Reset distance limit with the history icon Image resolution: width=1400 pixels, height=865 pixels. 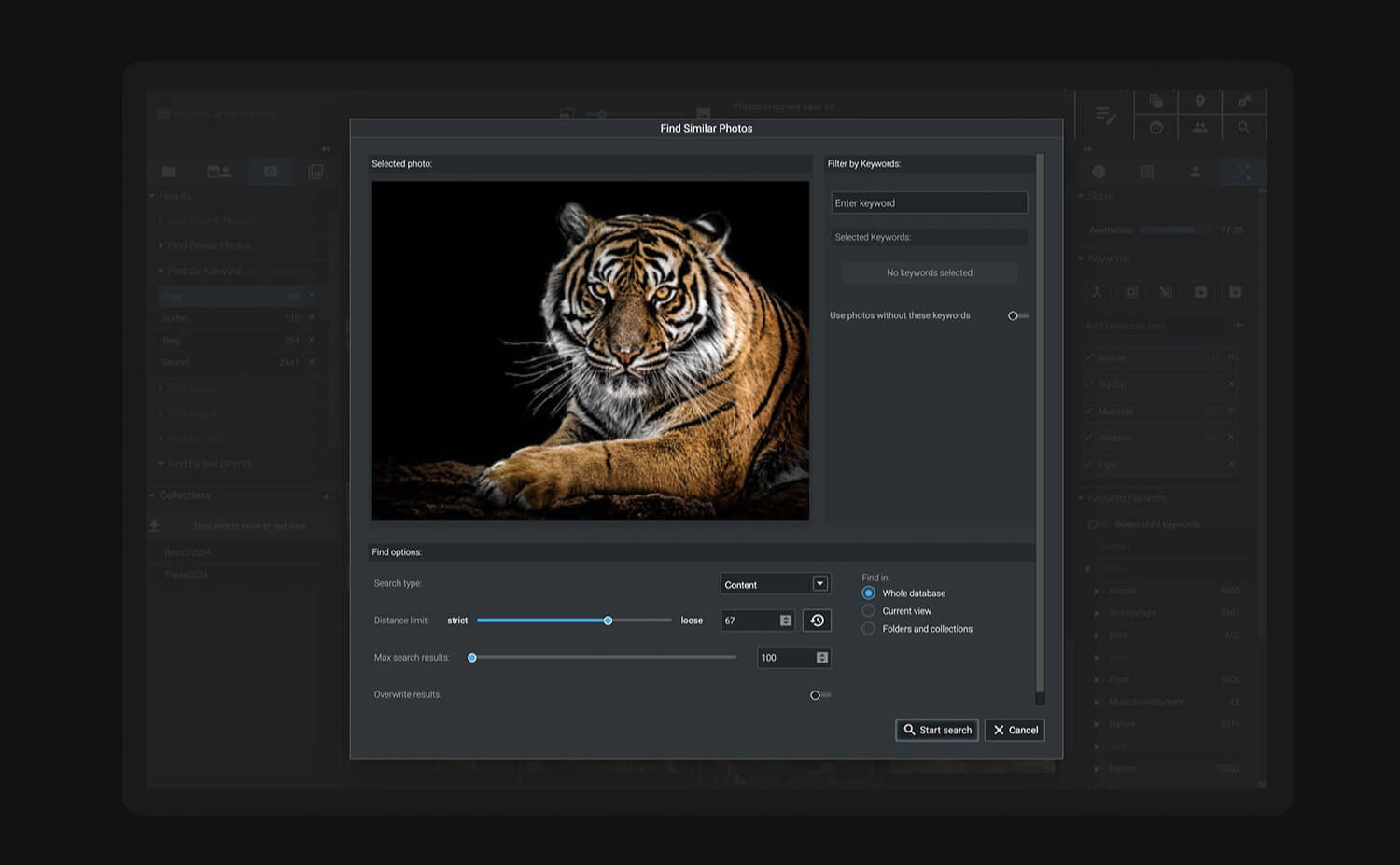(817, 621)
